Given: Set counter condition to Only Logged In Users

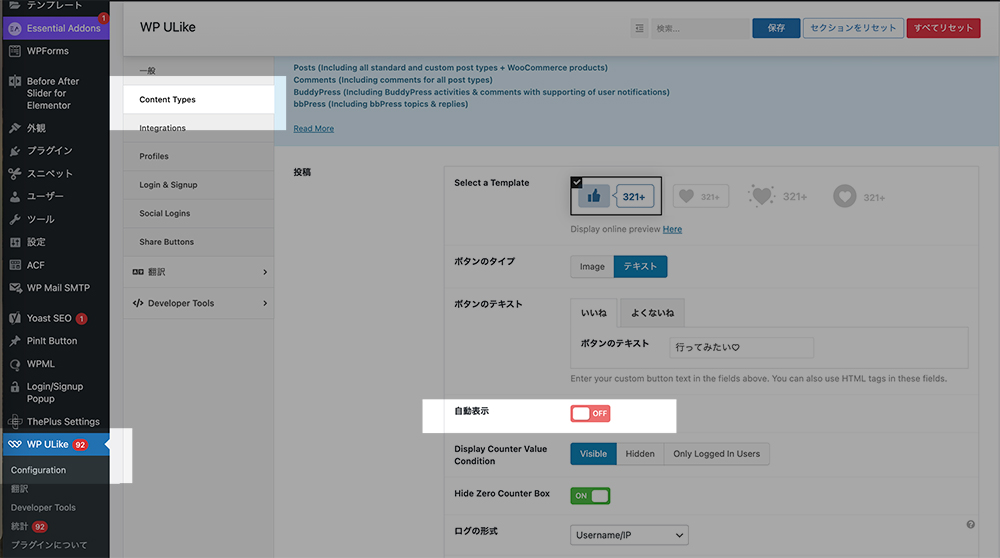Looking at the screenshot, I should coord(716,454).
